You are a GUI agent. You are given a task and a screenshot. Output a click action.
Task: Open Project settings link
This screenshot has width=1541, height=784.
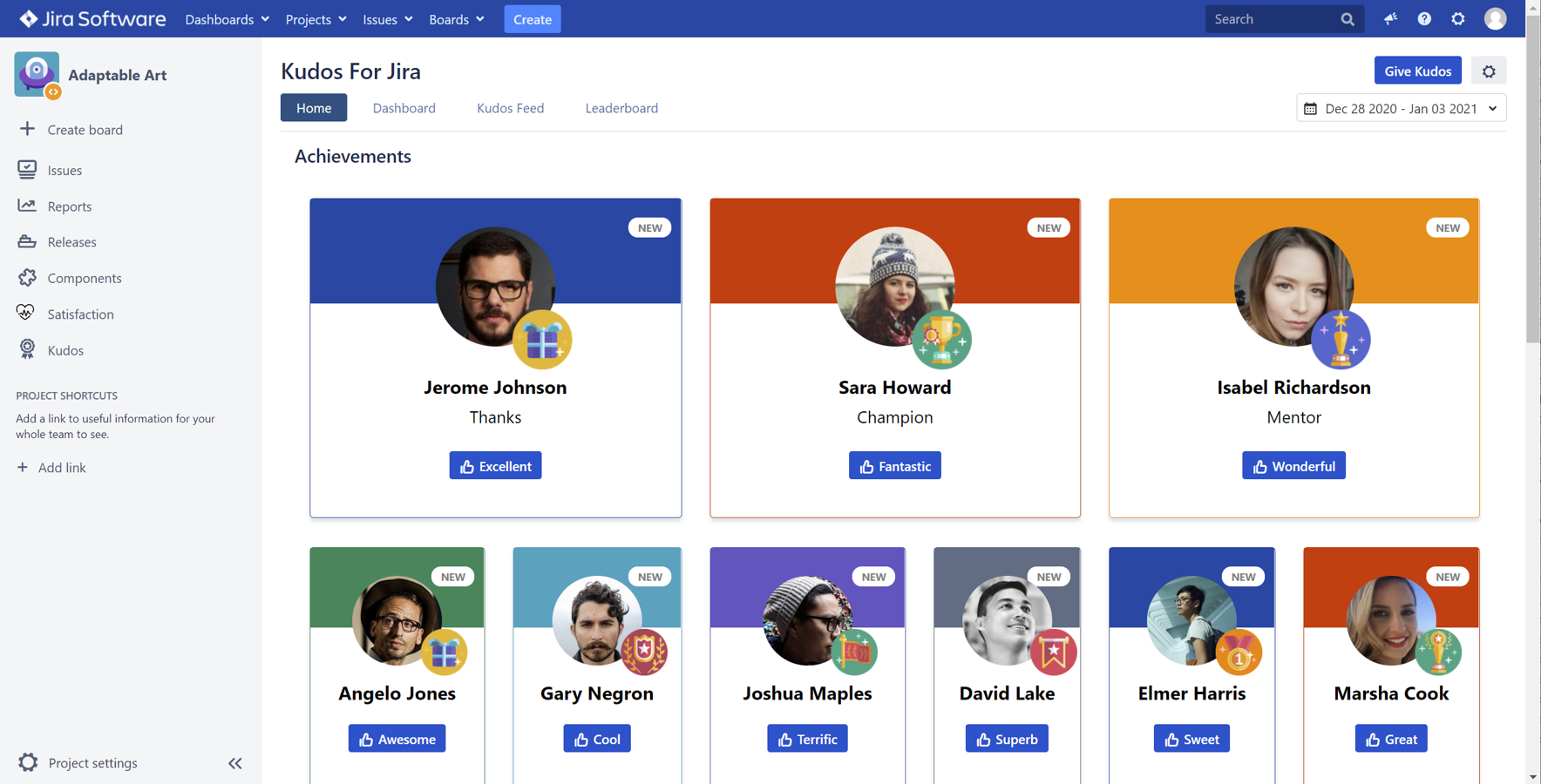(93, 763)
